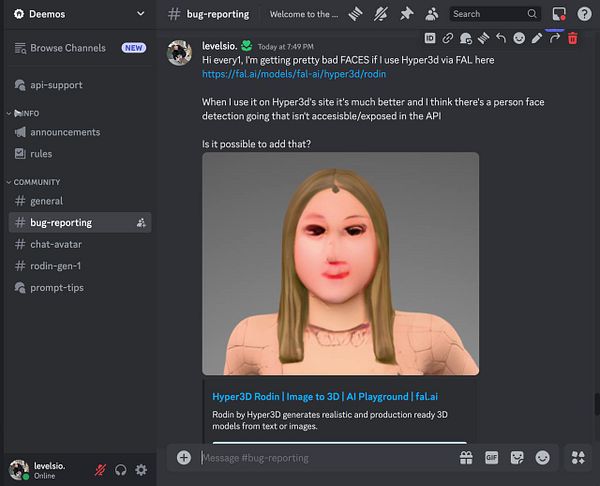Send a gift icon
Image resolution: width=600 pixels, height=486 pixels.
point(466,458)
